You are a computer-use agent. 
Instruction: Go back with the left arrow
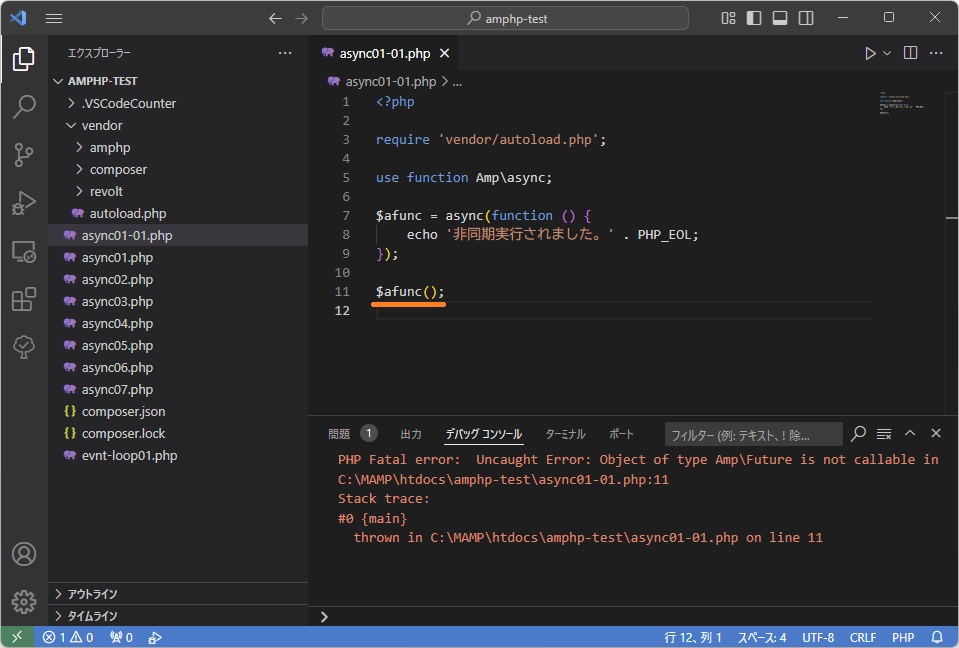[x=275, y=18]
